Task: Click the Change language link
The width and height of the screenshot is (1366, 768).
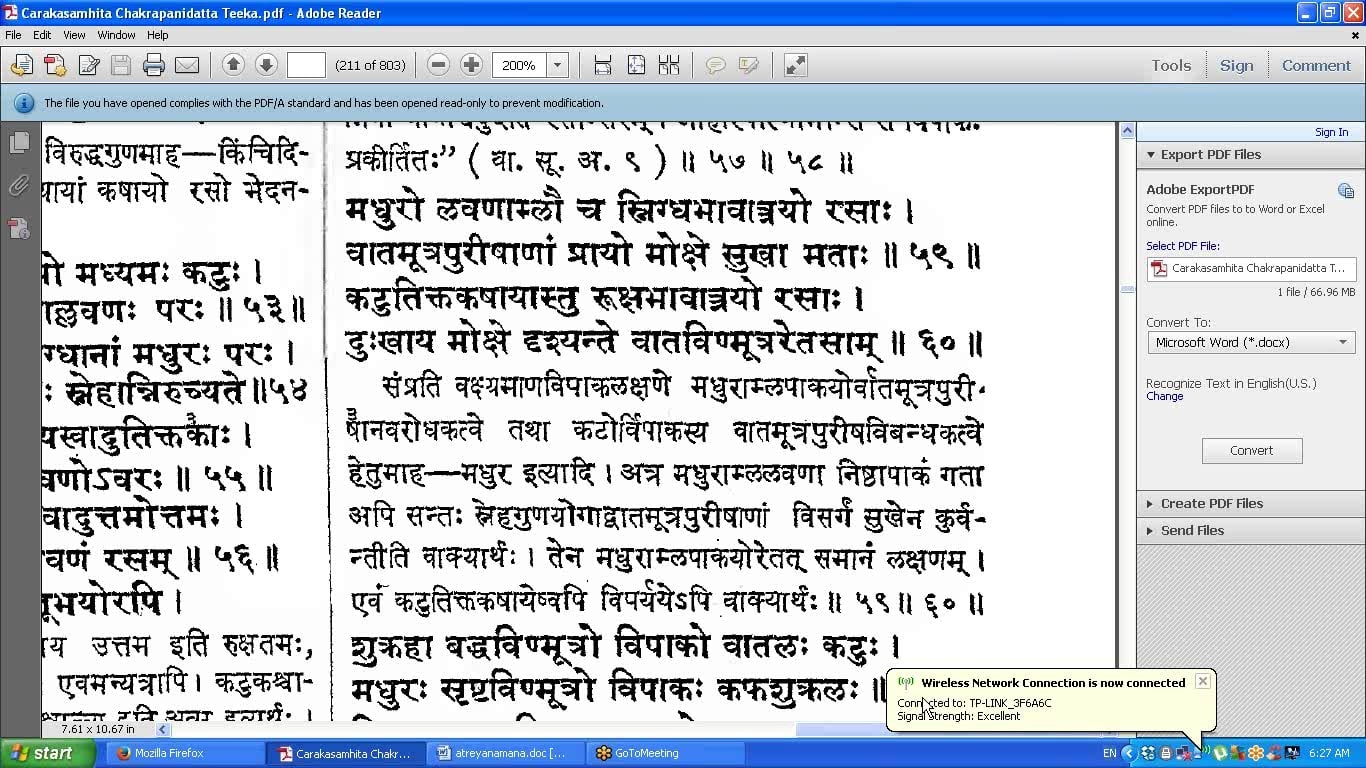Action: 1164,397
